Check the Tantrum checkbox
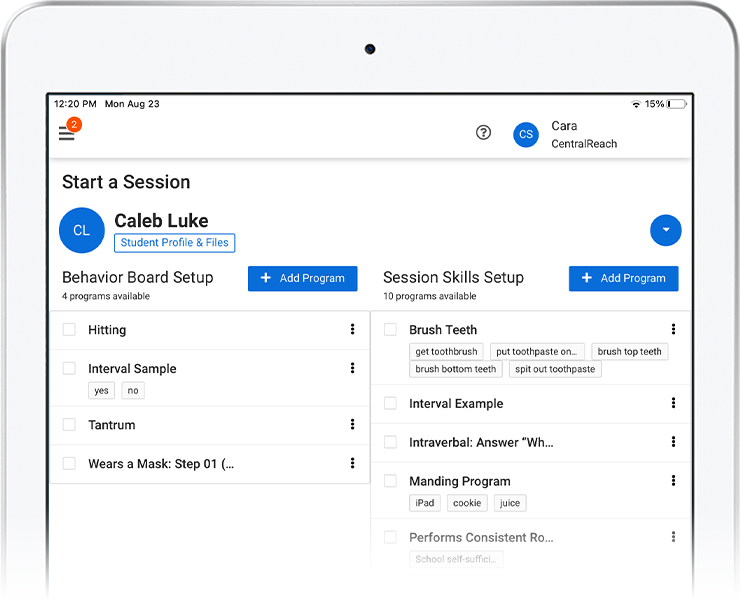 tap(69, 424)
